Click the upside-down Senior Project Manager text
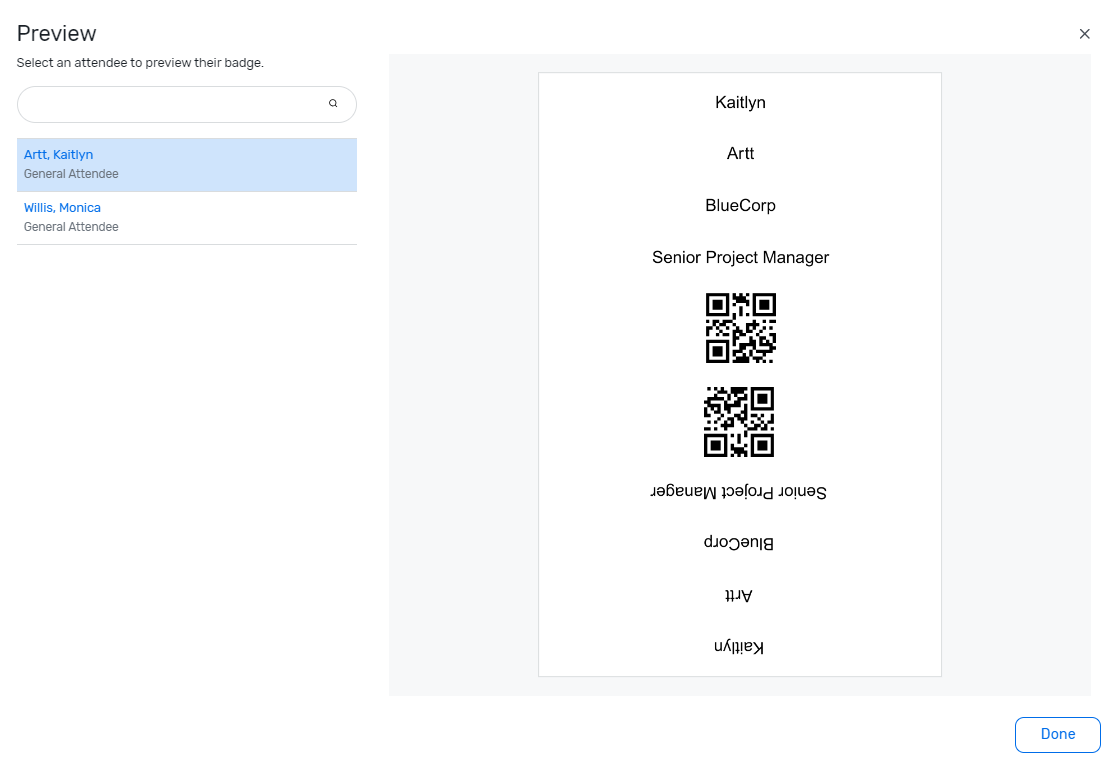 click(739, 492)
